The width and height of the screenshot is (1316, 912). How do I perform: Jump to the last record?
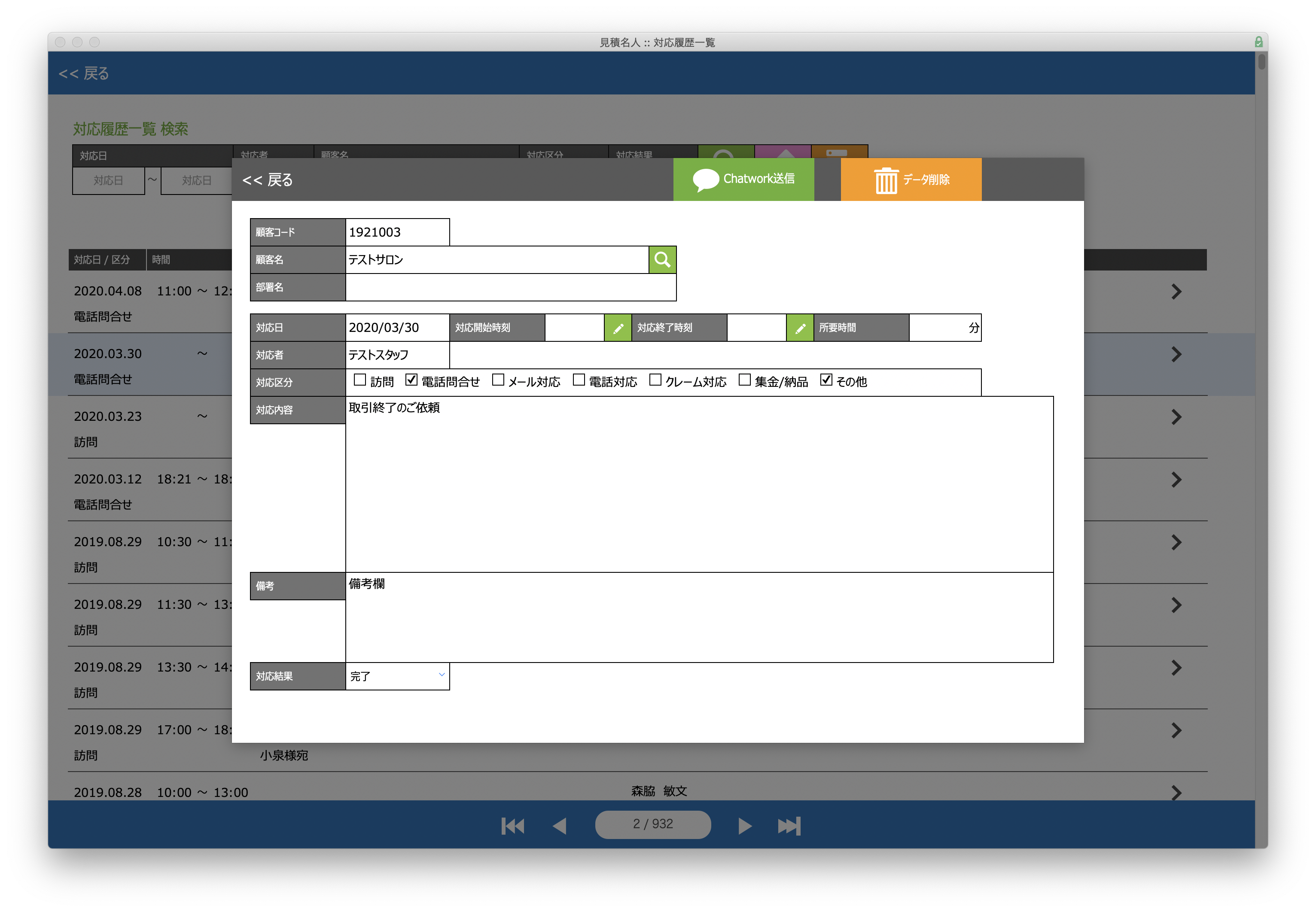(789, 826)
